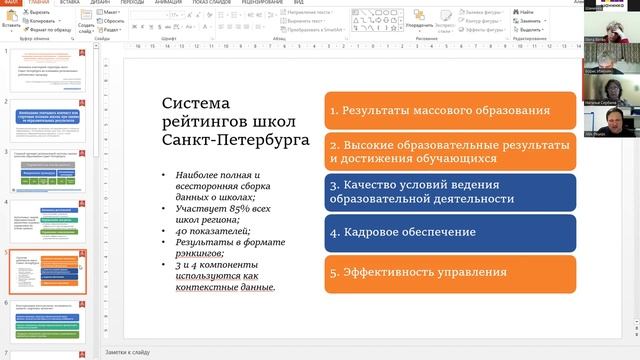Viewport: 640px width, 360px height.
Task: Toggle justify text alignment
Action: [246, 27]
